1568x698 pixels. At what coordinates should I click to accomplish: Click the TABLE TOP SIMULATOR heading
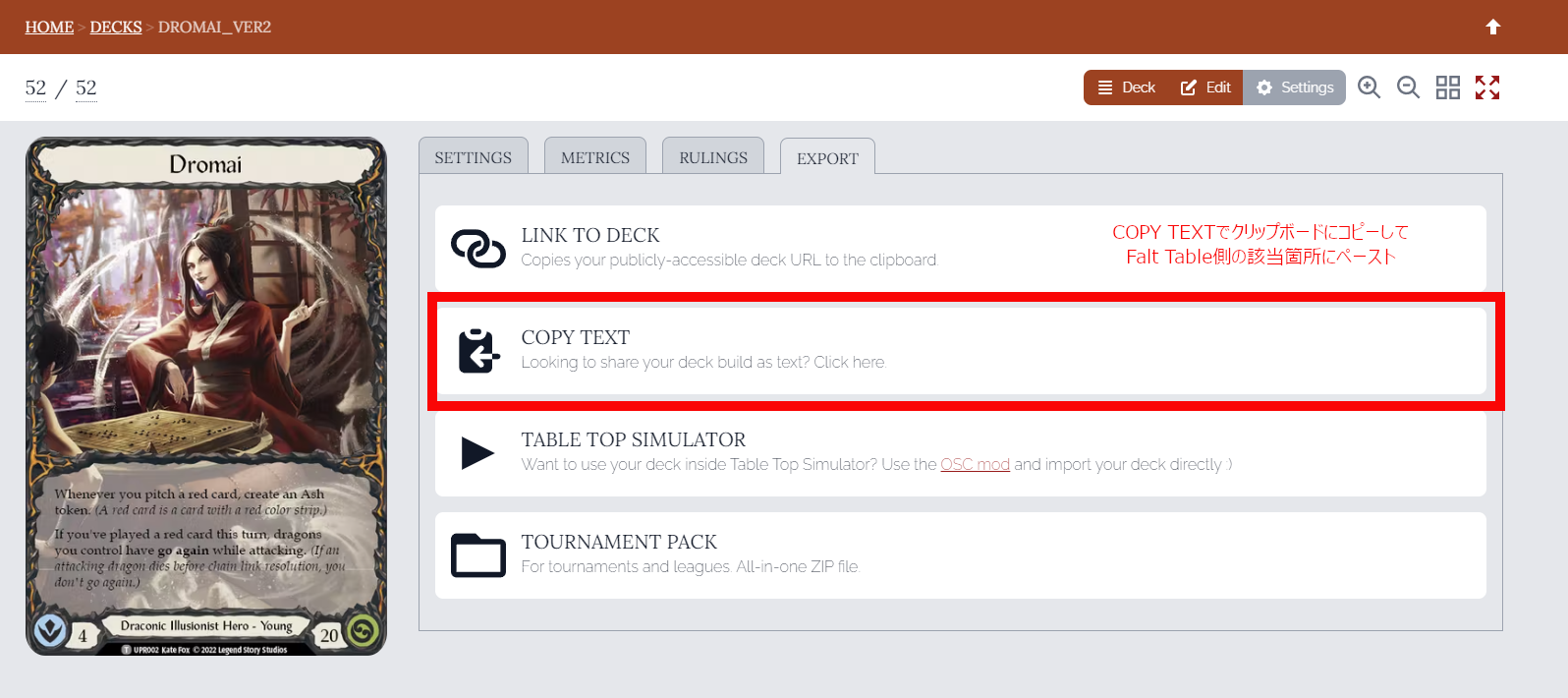[x=634, y=439]
